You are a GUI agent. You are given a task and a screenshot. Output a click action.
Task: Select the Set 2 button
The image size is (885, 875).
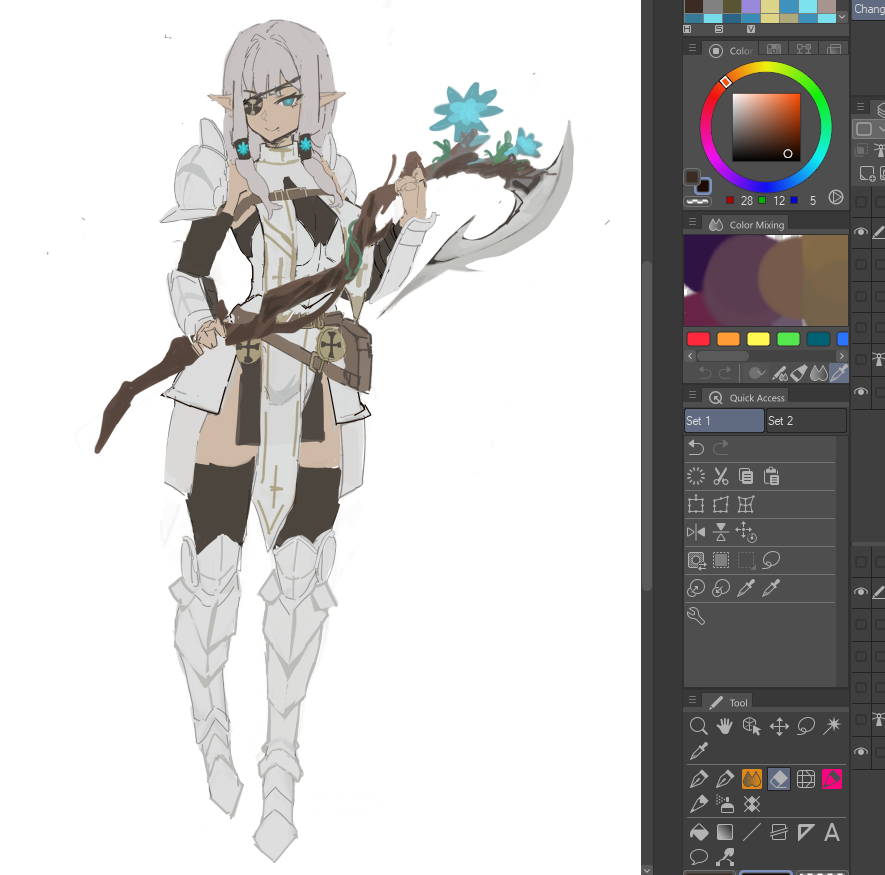pos(806,421)
